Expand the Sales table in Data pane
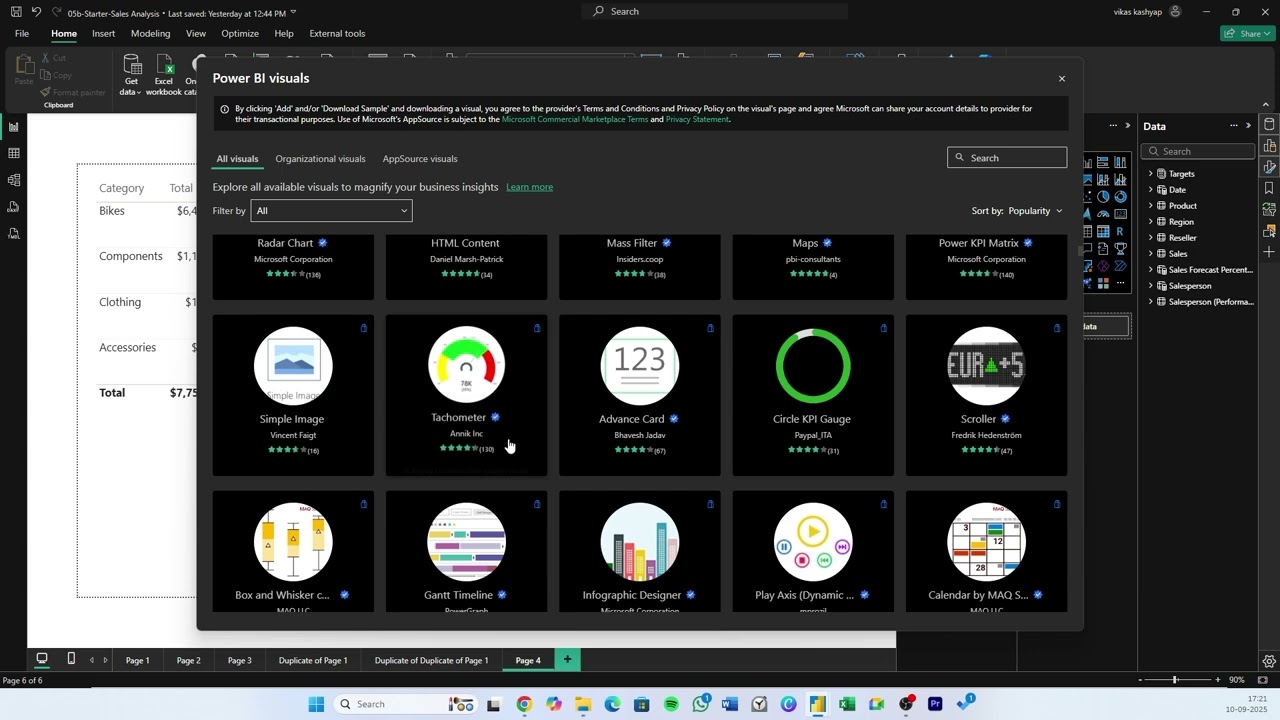Screen dimensions: 1280x720 click(1151, 254)
